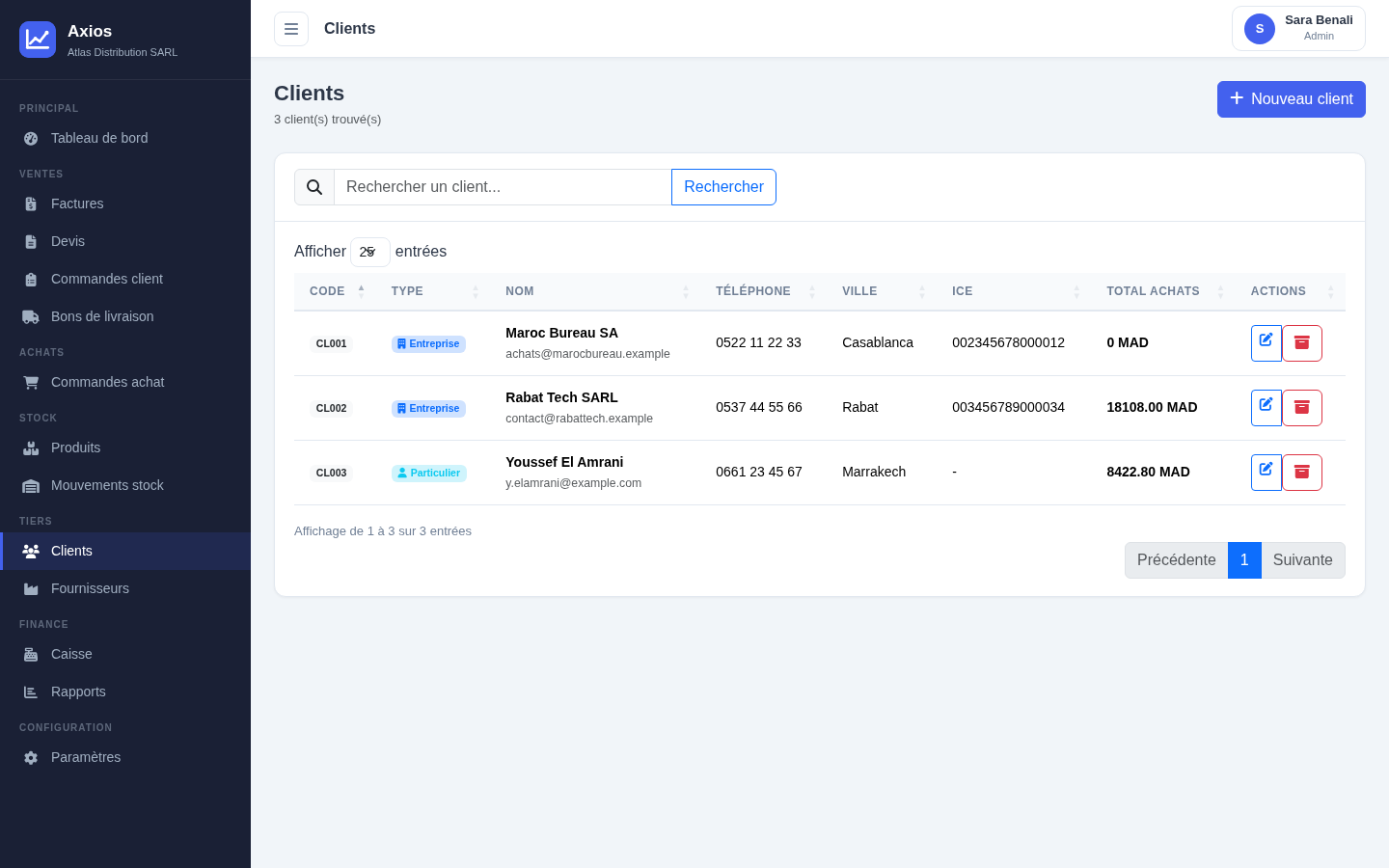This screenshot has width=1389, height=868.
Task: Sort table by ICE column
Action: 1014,291
